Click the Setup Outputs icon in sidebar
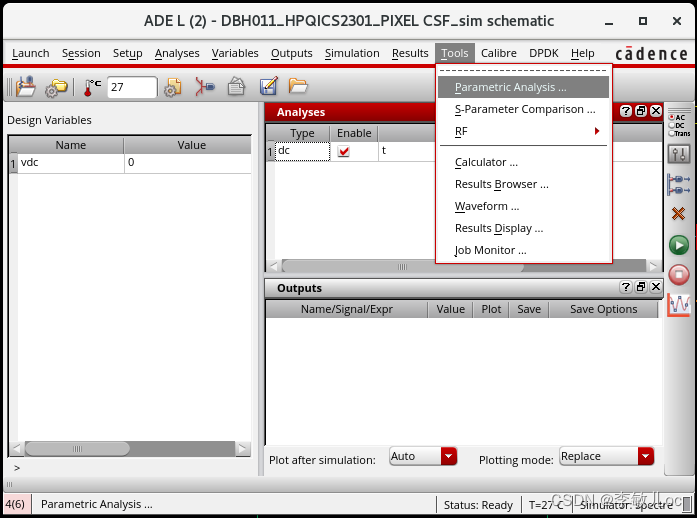 click(679, 185)
